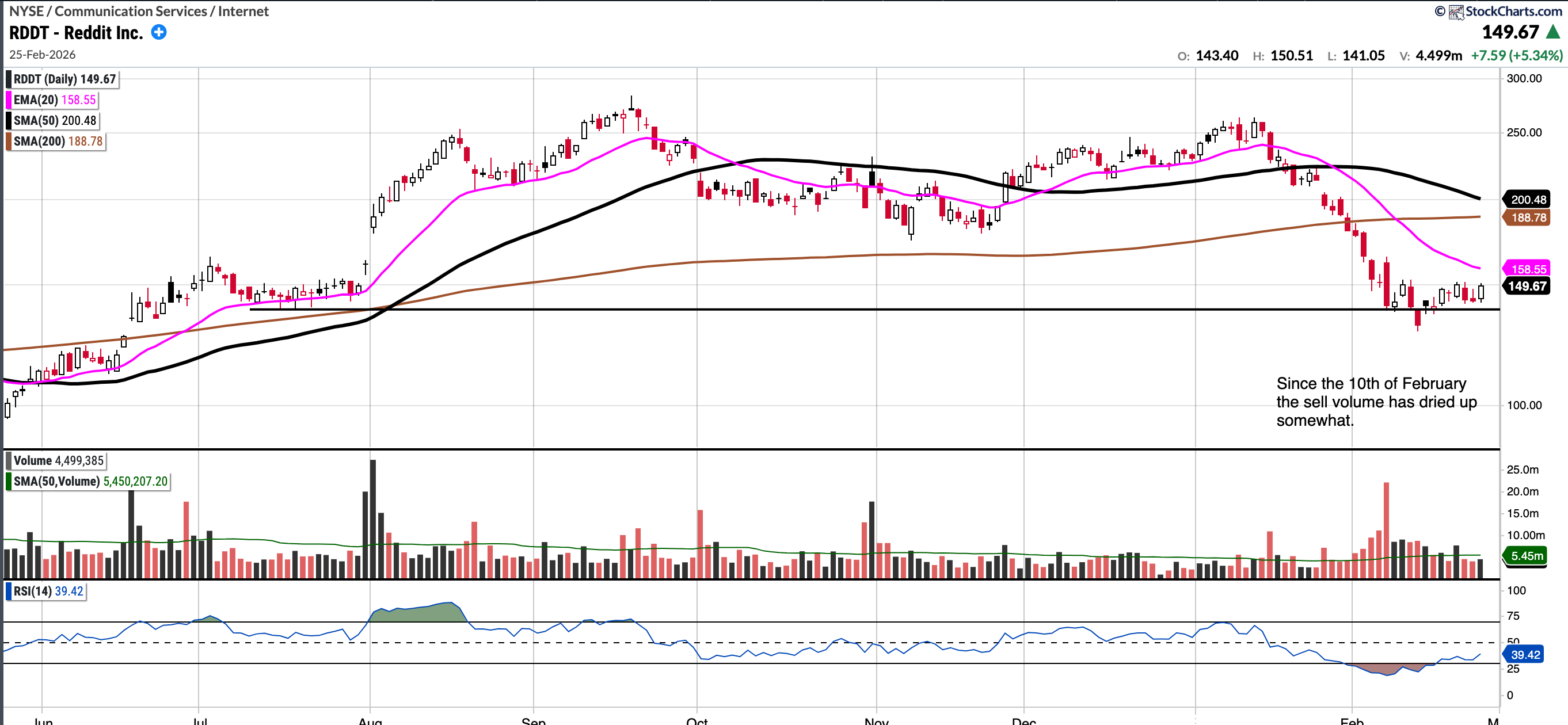This screenshot has height=725, width=1568.
Task: Click the magenta 158.55 EMA price tag
Action: click(x=1528, y=269)
